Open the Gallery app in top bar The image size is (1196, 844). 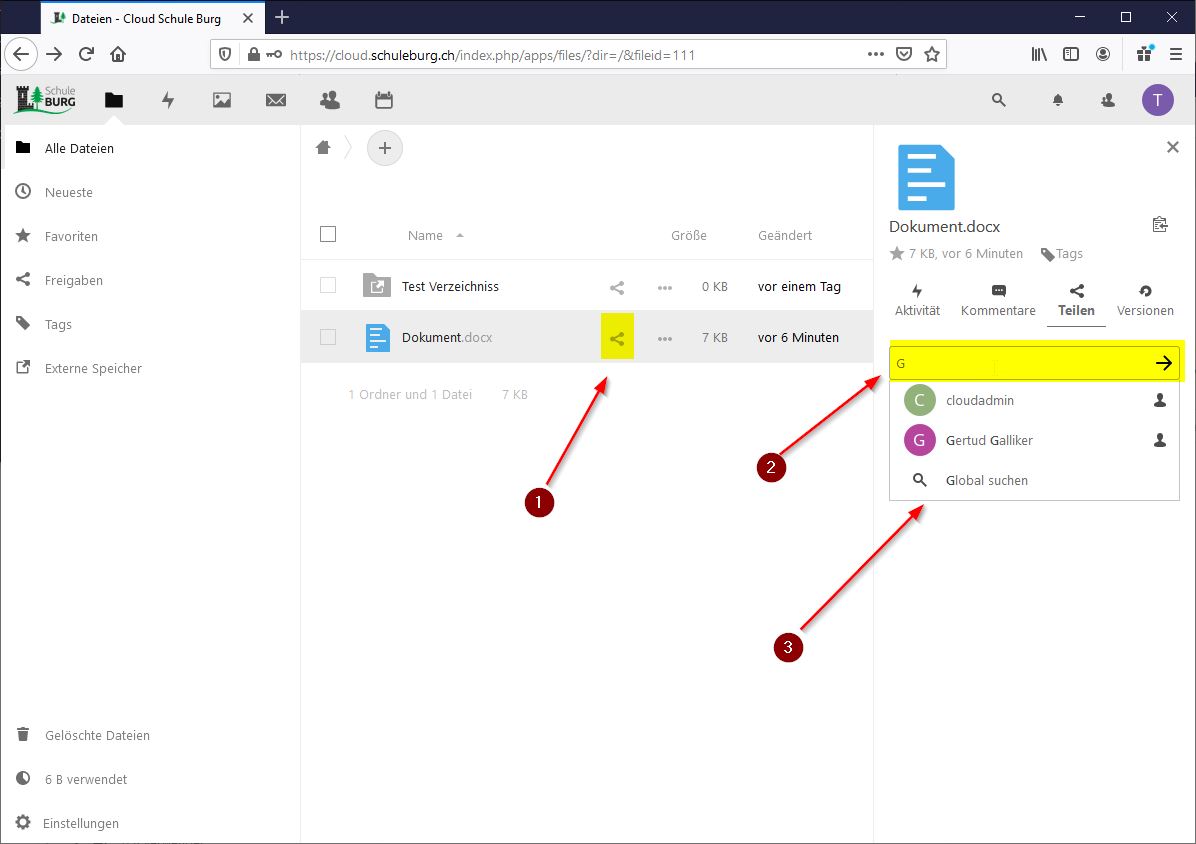click(x=222, y=100)
